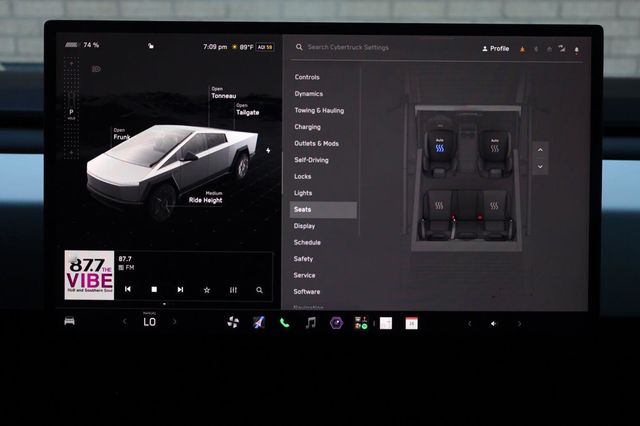Click the seat view down chevron
Image resolution: width=640 pixels, height=426 pixels.
coord(540,166)
